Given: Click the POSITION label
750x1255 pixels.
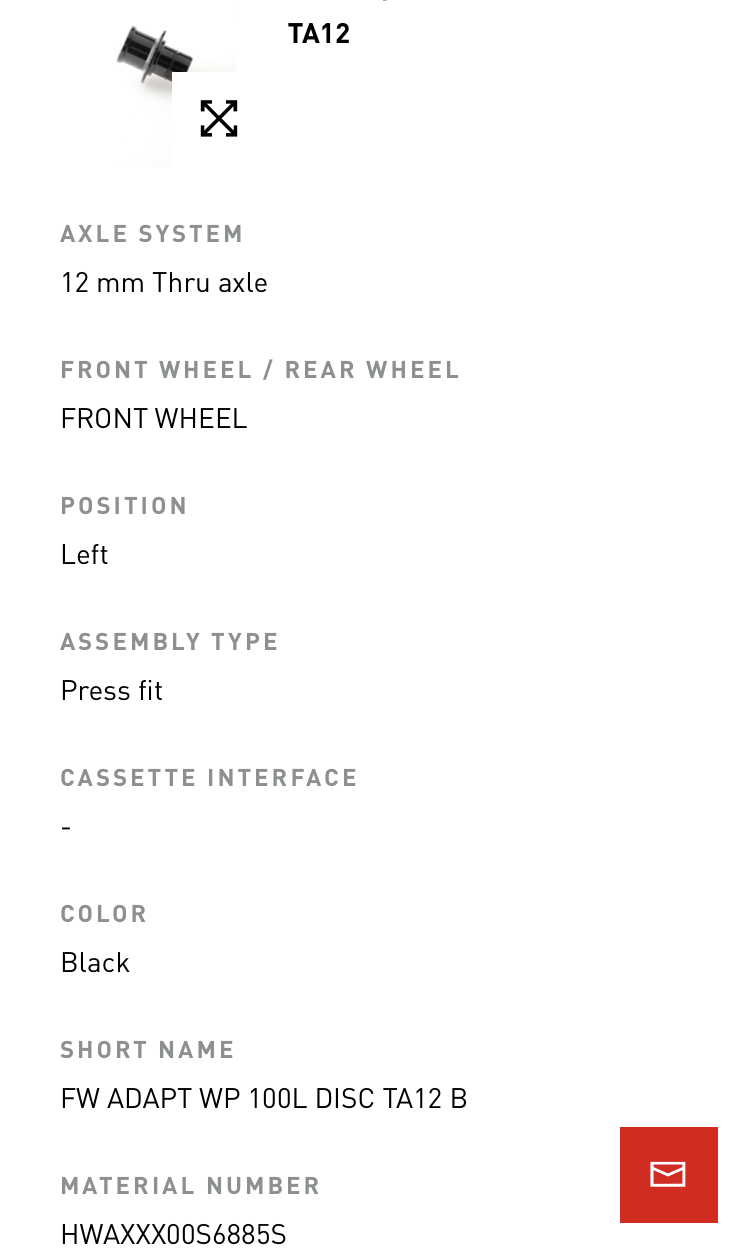Looking at the screenshot, I should pyautogui.click(x=124, y=506).
